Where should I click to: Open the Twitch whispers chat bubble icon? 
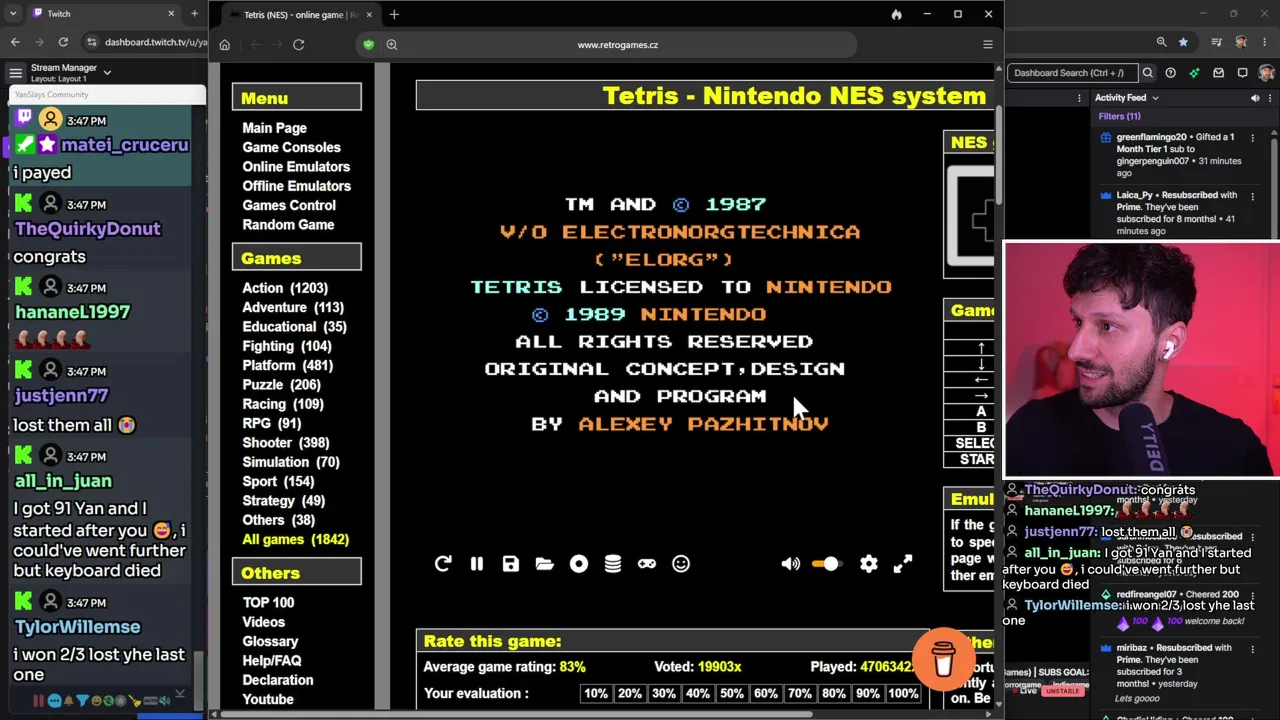click(1242, 73)
